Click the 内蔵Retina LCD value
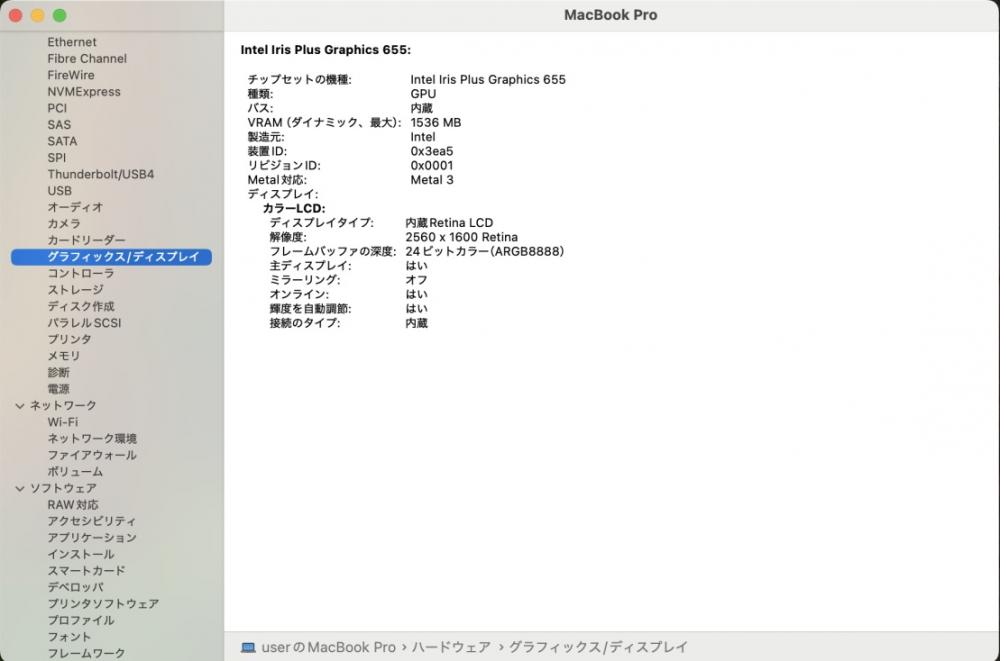 pyautogui.click(x=449, y=223)
